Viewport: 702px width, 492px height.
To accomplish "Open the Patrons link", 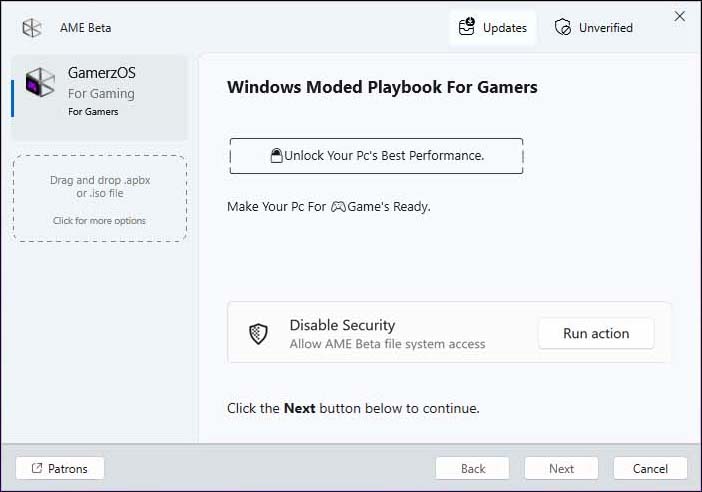I will [x=60, y=468].
